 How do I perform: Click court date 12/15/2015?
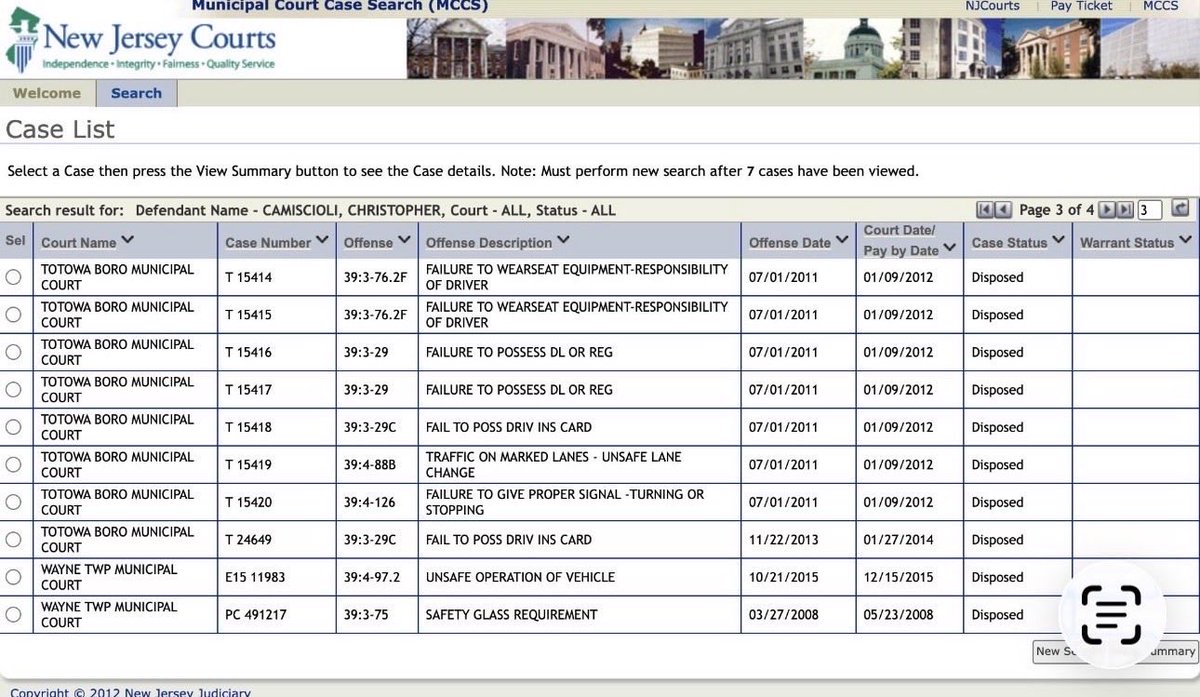click(898, 577)
